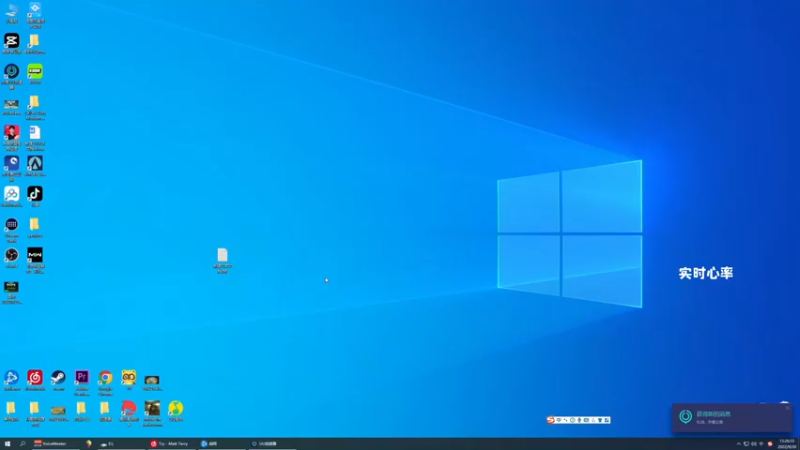Open the Baidu Netdisk desktop shortcut

12,194
